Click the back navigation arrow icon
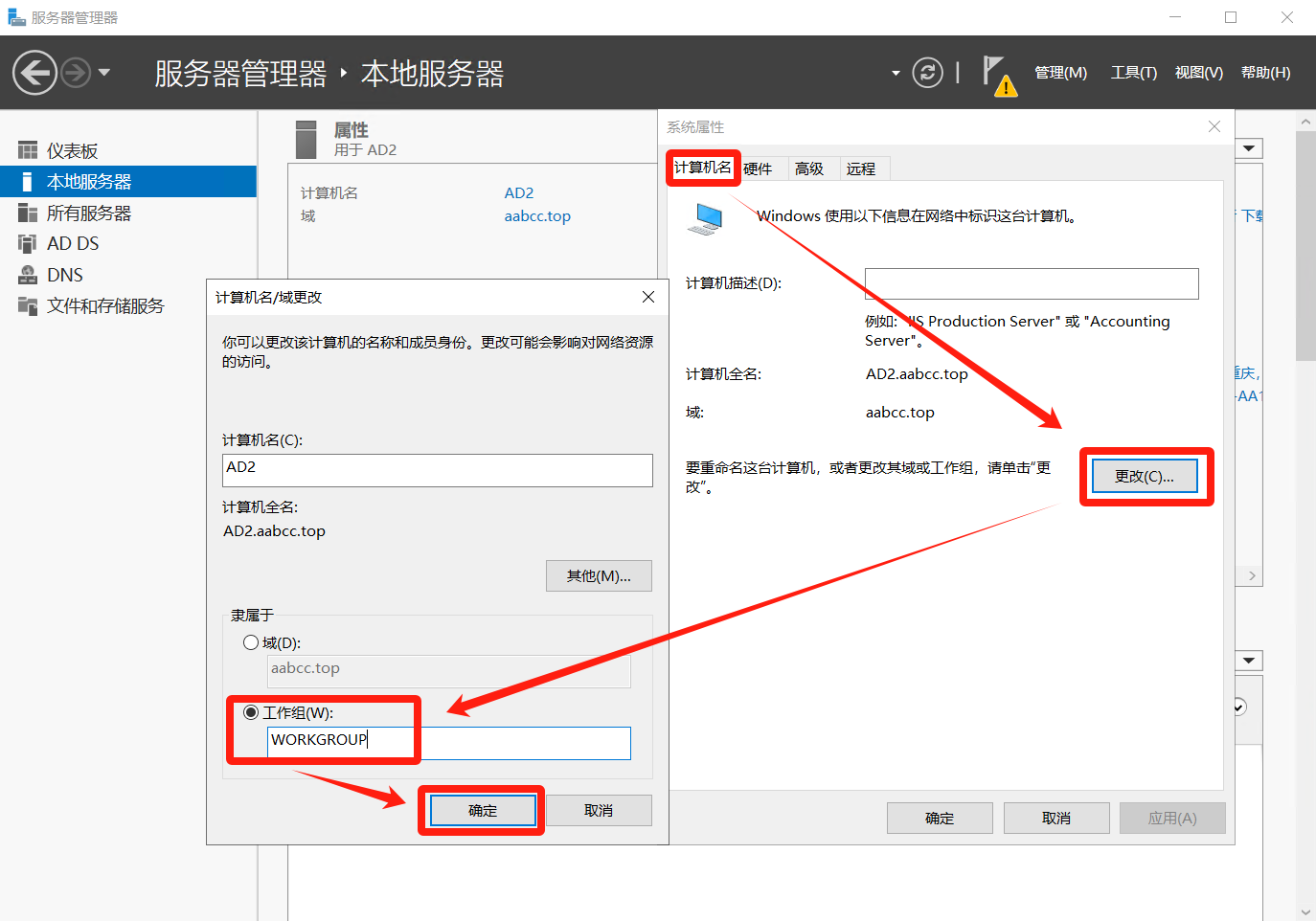Image resolution: width=1316 pixels, height=921 pixels. point(35,73)
